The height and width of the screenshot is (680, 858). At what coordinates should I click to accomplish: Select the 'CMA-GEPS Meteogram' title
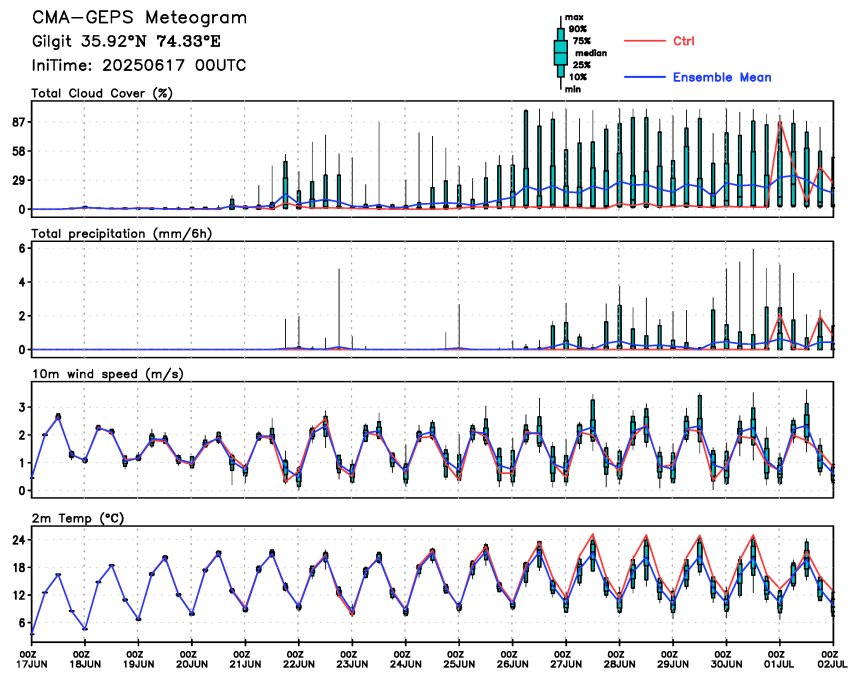click(140, 18)
